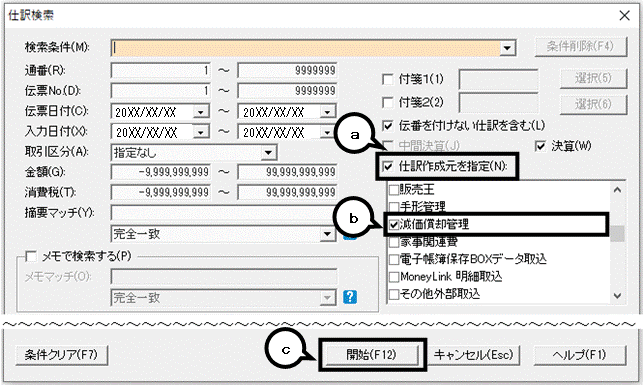The image size is (643, 385).
Task: Enable メモで検索する checkbox
Action: 31,257
